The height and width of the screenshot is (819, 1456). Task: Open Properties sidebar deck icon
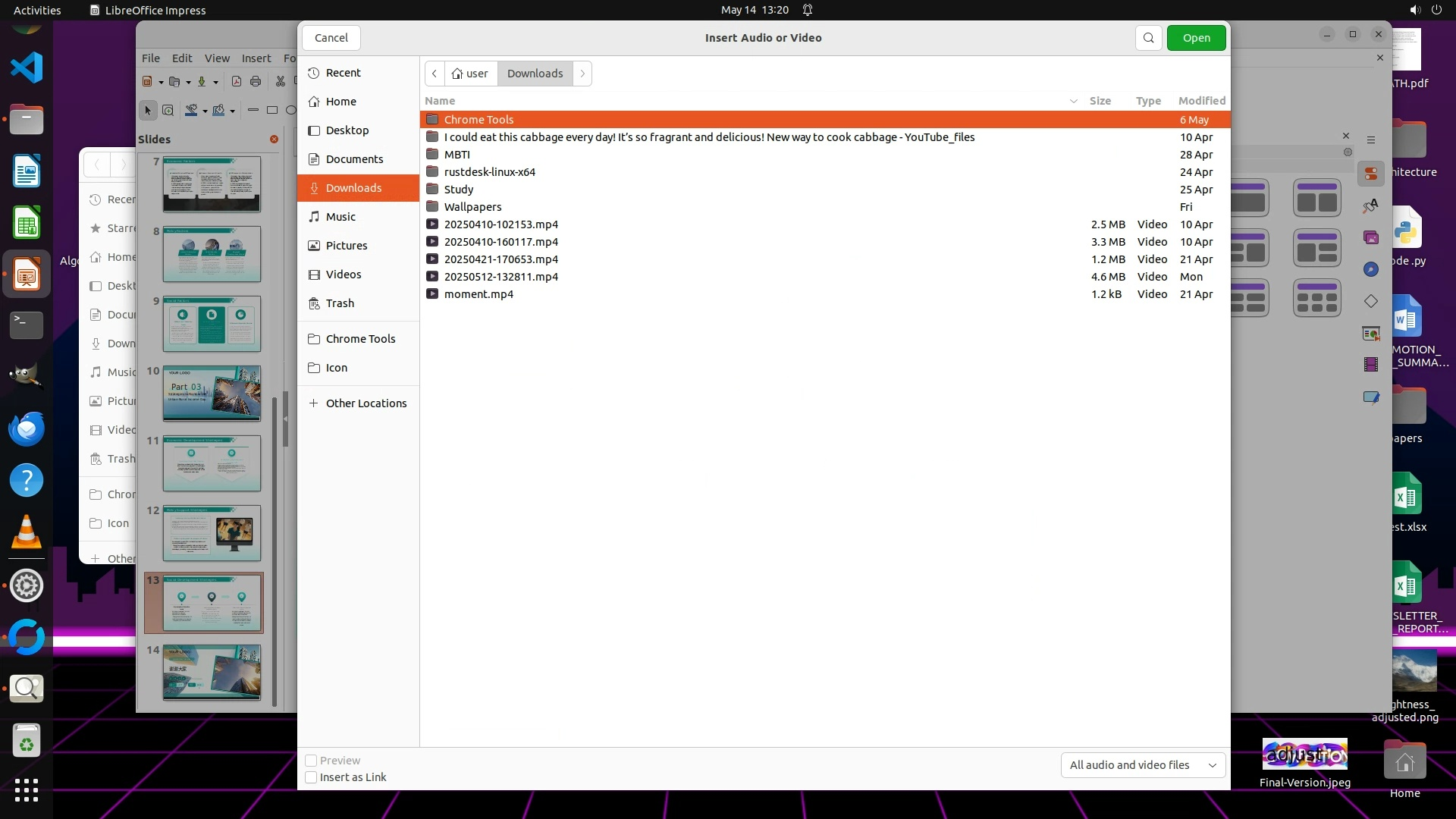(x=1370, y=174)
